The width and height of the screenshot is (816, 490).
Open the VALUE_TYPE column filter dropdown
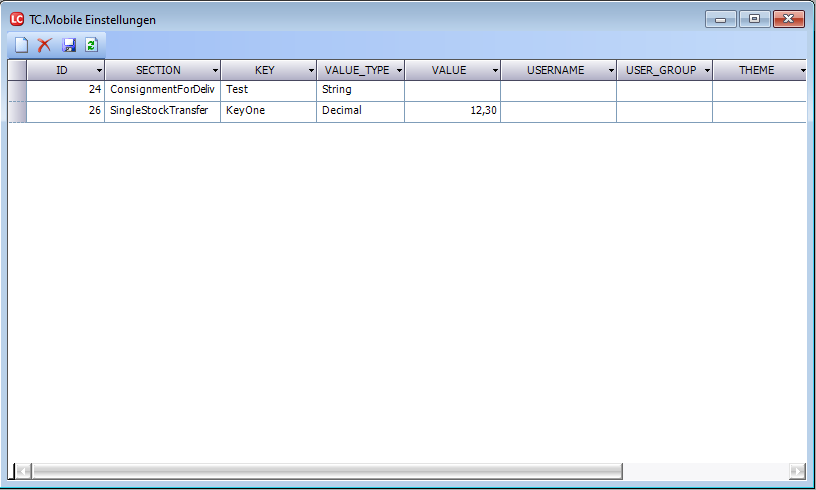(x=398, y=71)
